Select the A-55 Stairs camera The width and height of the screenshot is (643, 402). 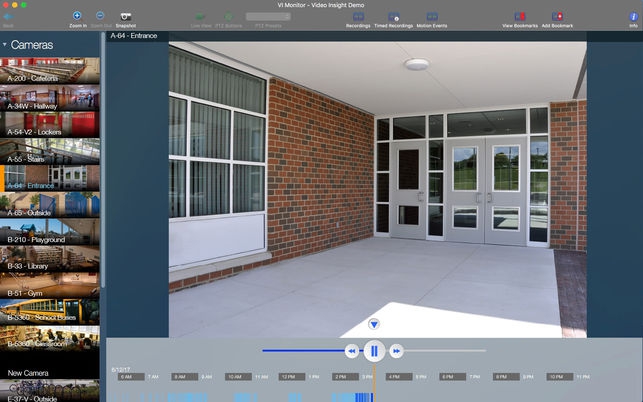50,151
